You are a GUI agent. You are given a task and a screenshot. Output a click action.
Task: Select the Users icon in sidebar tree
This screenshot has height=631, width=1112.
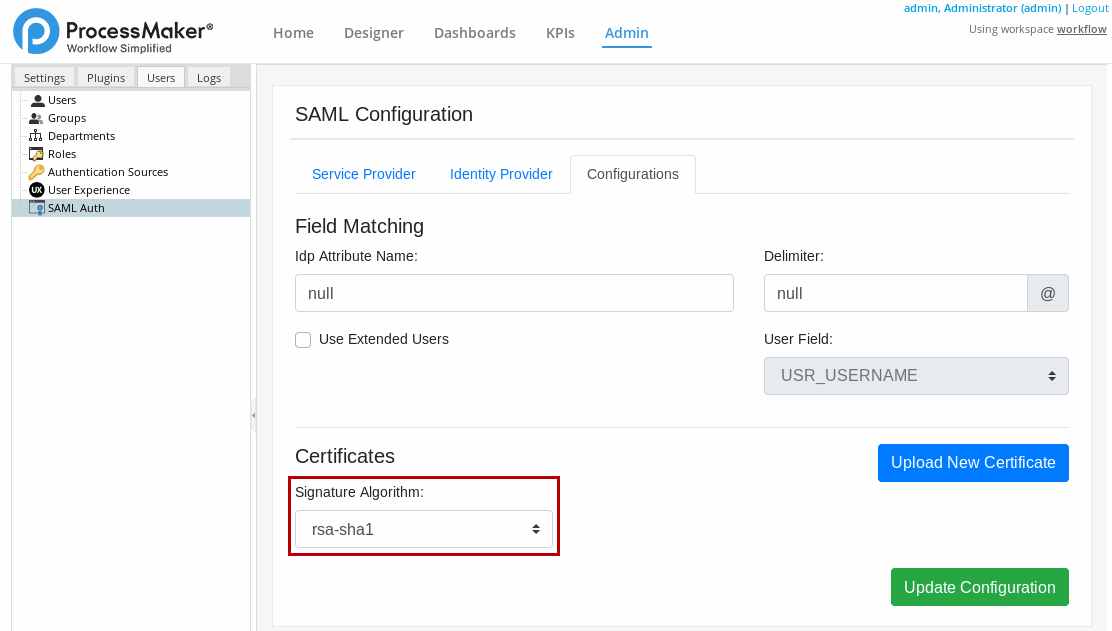[x=37, y=100]
